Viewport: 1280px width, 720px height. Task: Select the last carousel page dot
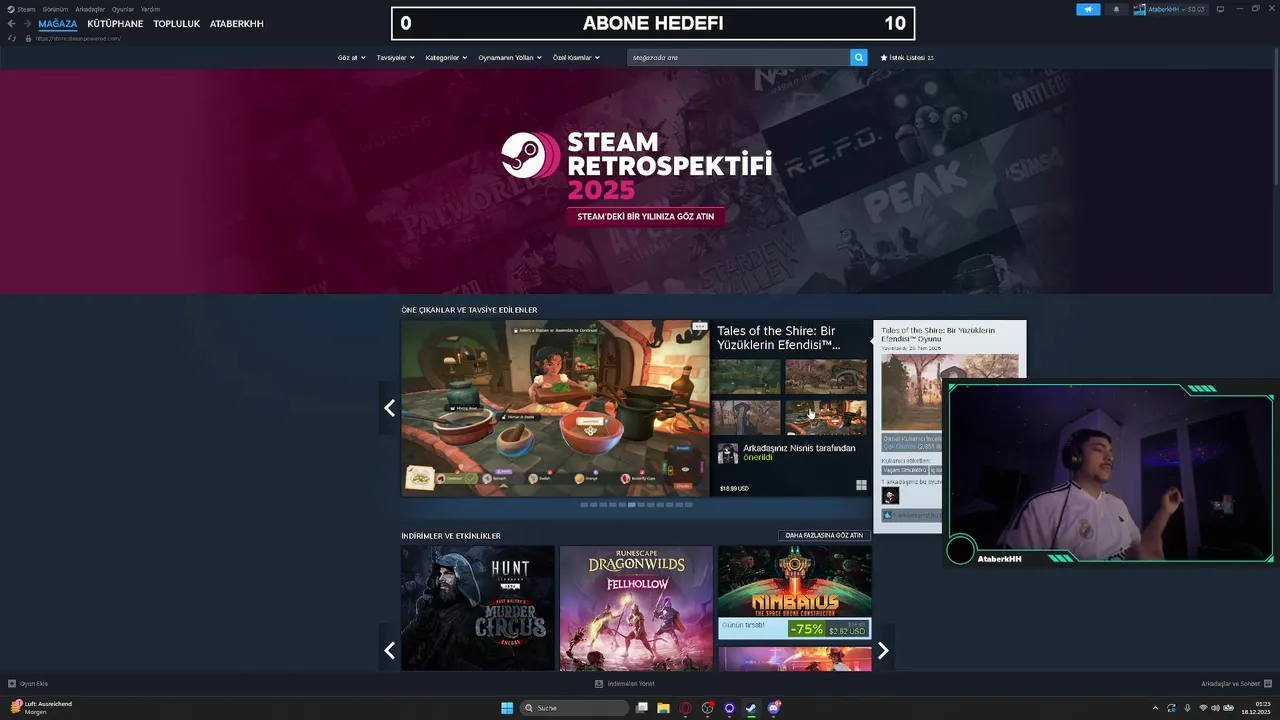click(688, 505)
